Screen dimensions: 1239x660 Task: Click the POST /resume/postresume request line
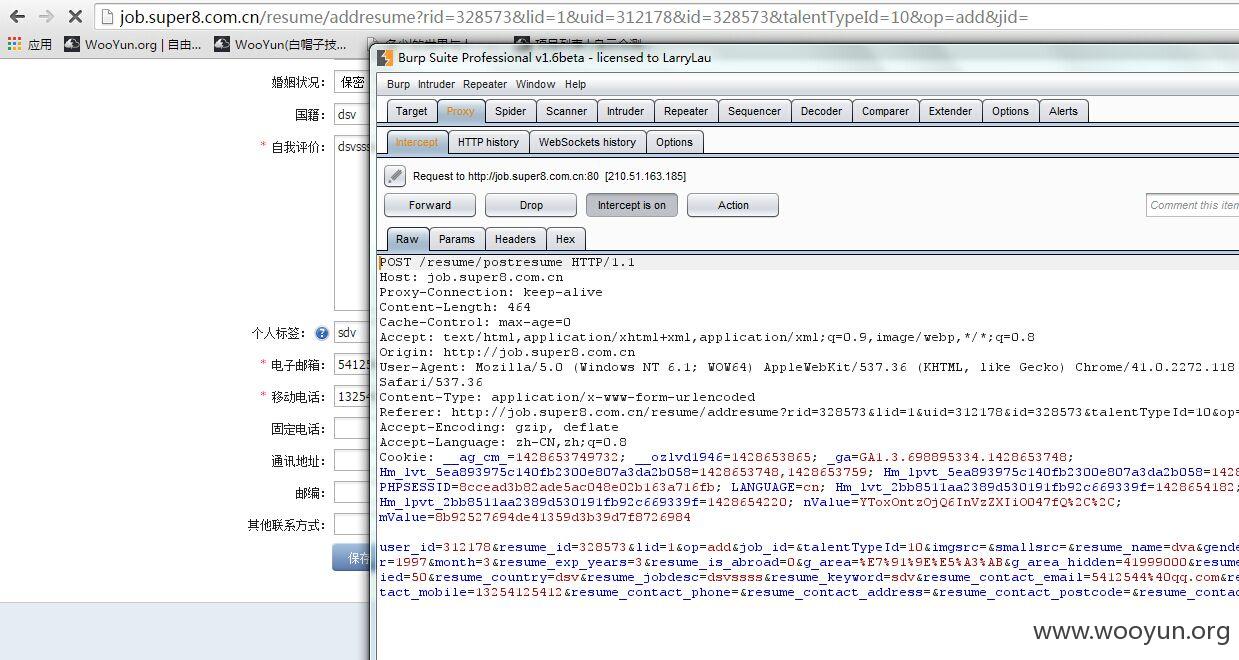(507, 262)
